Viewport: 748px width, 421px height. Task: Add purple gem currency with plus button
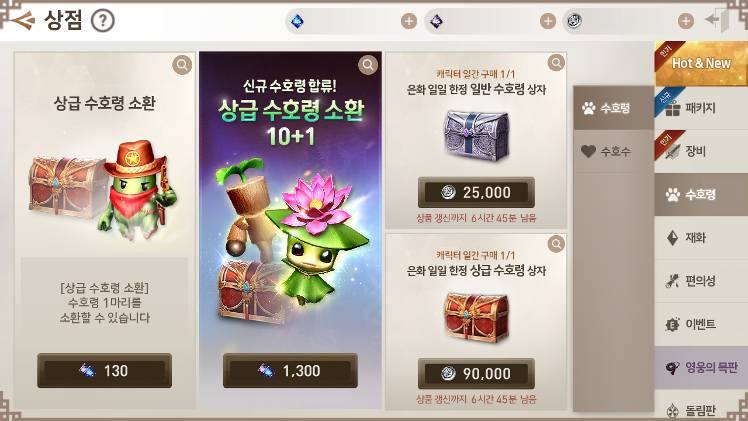tap(548, 21)
